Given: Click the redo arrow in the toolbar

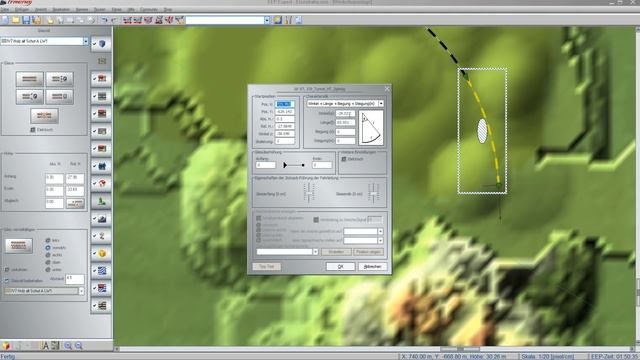Looking at the screenshot, I should coord(114,20).
